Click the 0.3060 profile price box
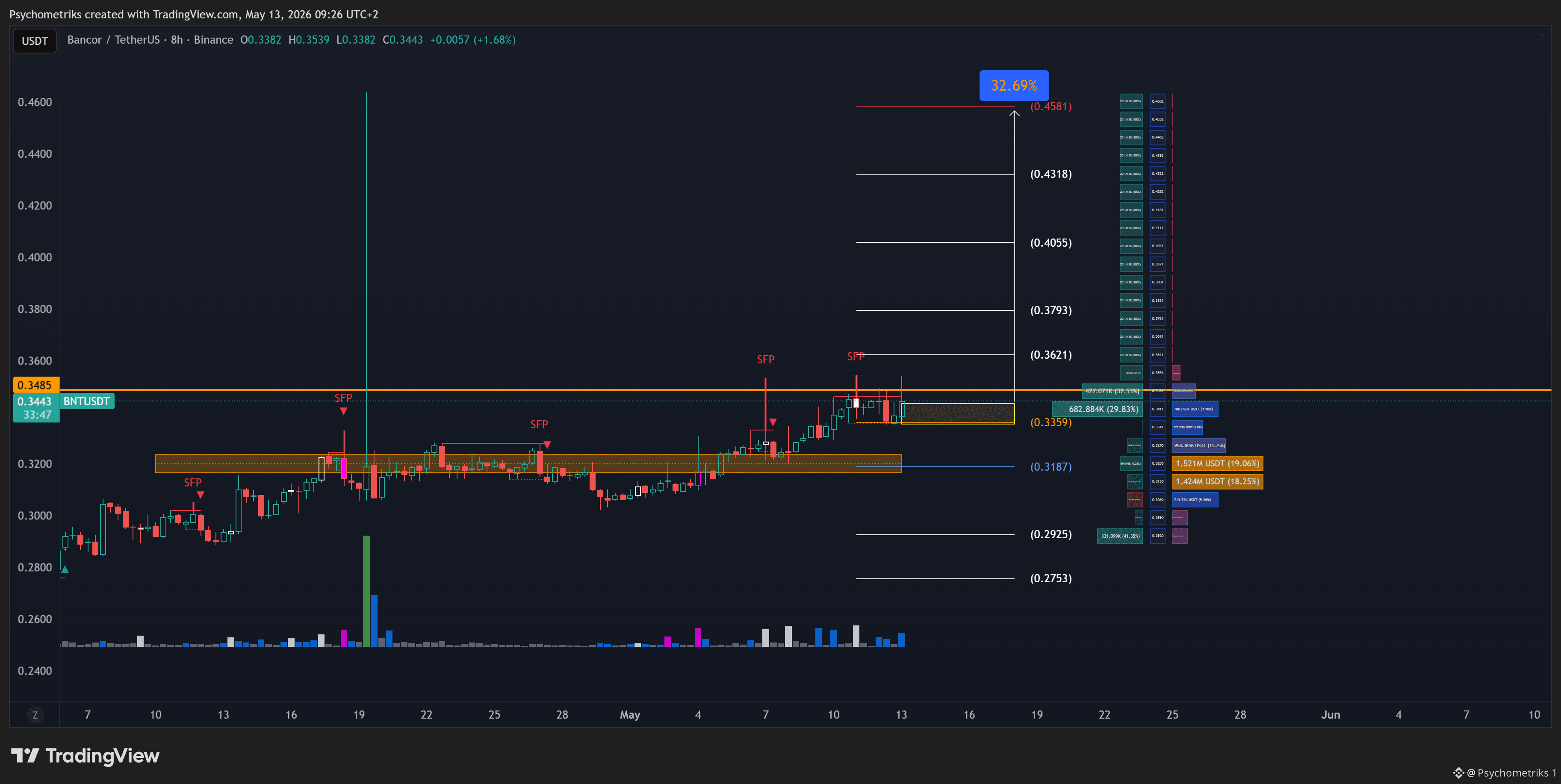1561x784 pixels. (x=1157, y=500)
